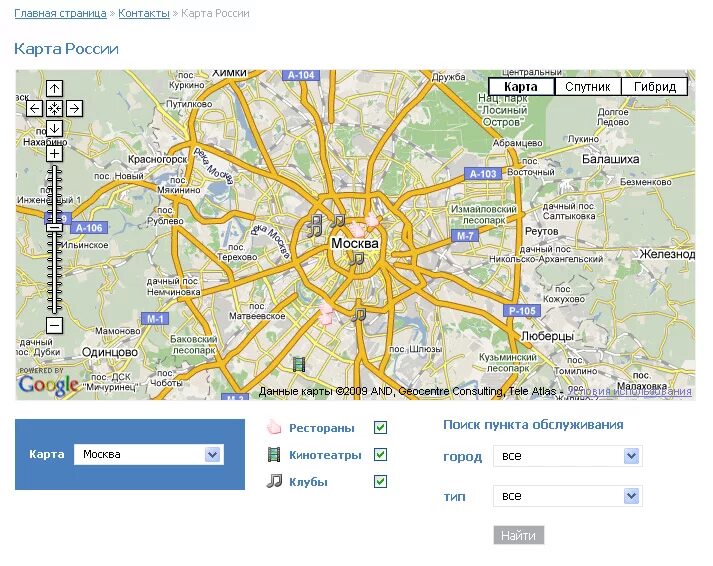This screenshot has width=713, height=566.
Task: Click the Химки label on map
Action: click(229, 73)
